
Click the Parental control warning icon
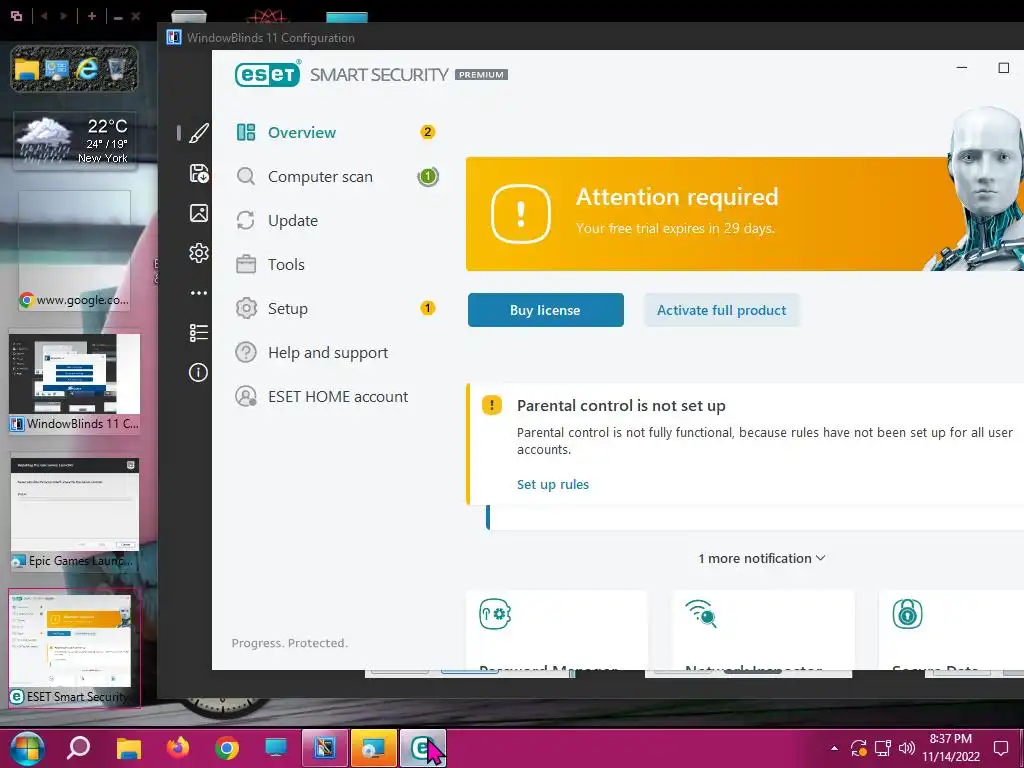click(x=492, y=405)
